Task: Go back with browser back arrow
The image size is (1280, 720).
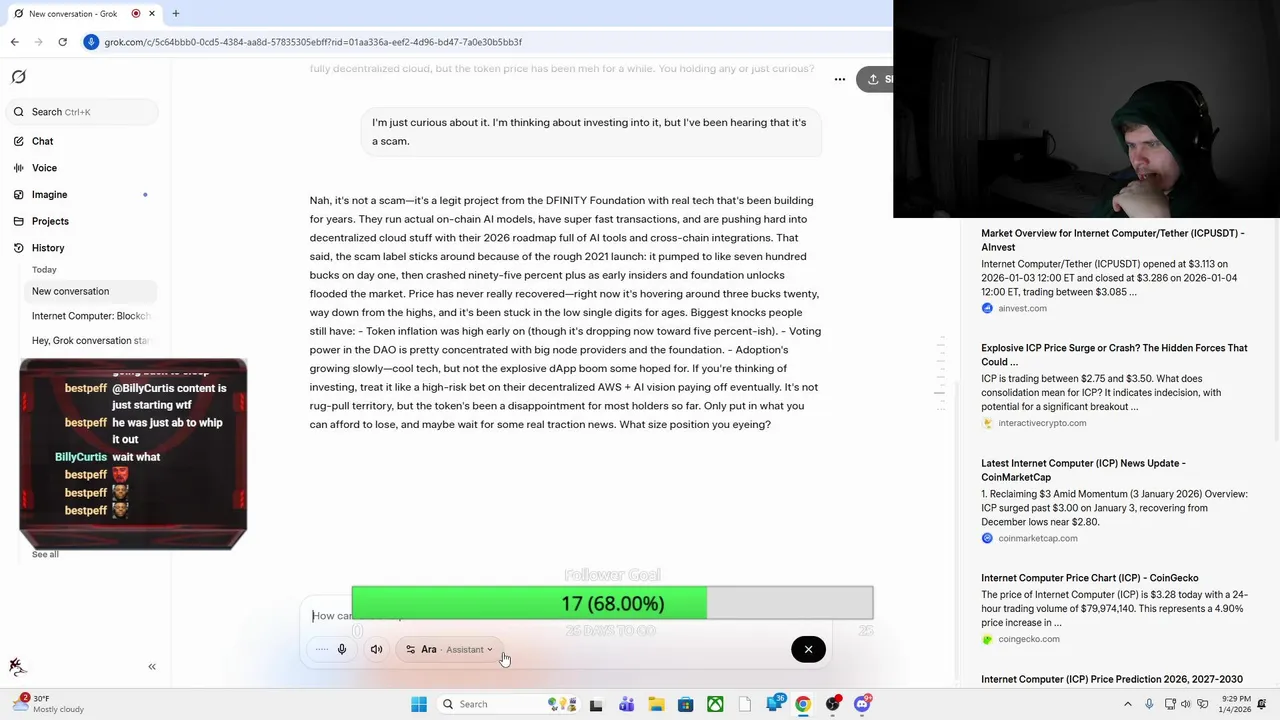Action: (x=15, y=42)
